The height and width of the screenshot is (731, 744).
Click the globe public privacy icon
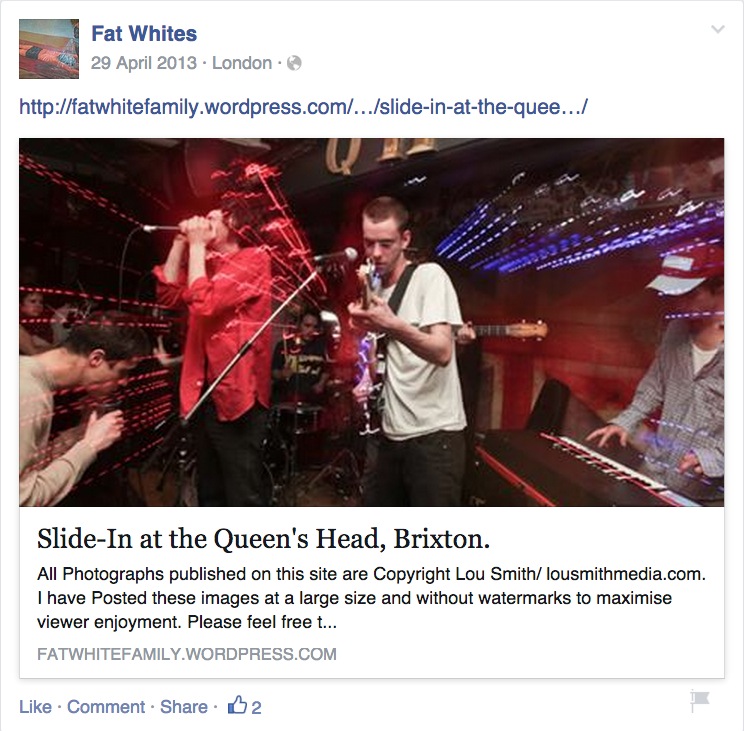294,63
